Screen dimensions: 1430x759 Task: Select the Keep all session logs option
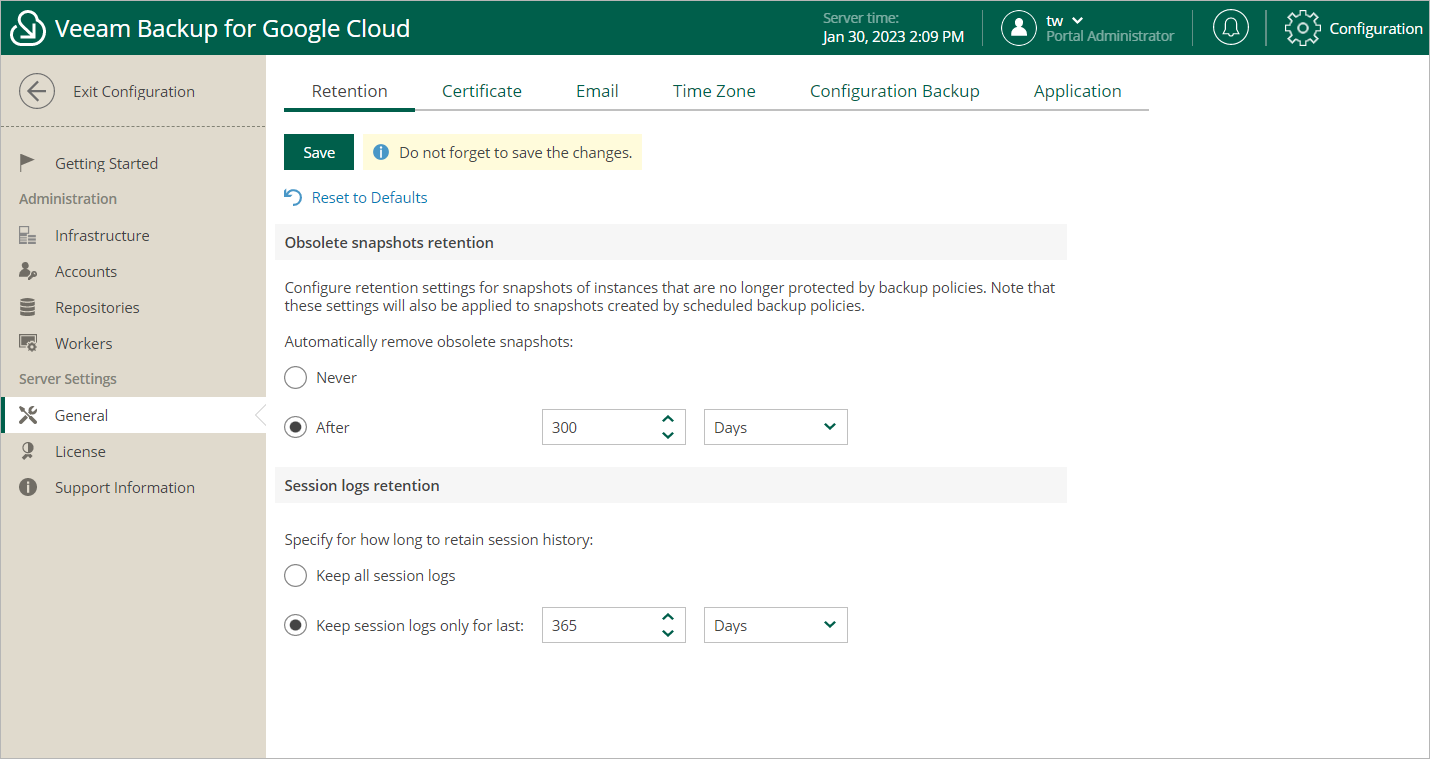tap(295, 576)
